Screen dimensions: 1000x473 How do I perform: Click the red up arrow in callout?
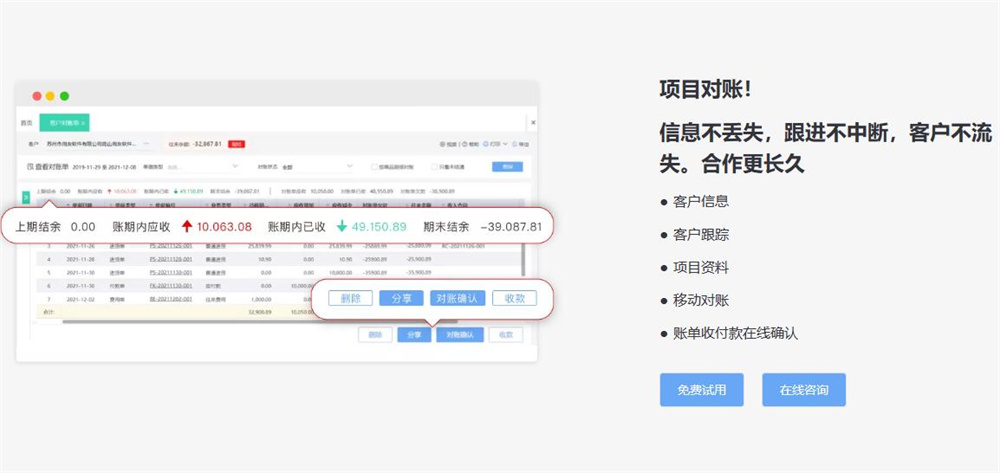click(186, 226)
